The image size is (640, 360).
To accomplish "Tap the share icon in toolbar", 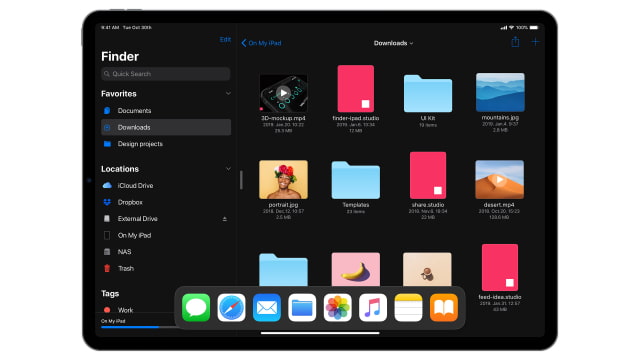I will click(x=516, y=42).
